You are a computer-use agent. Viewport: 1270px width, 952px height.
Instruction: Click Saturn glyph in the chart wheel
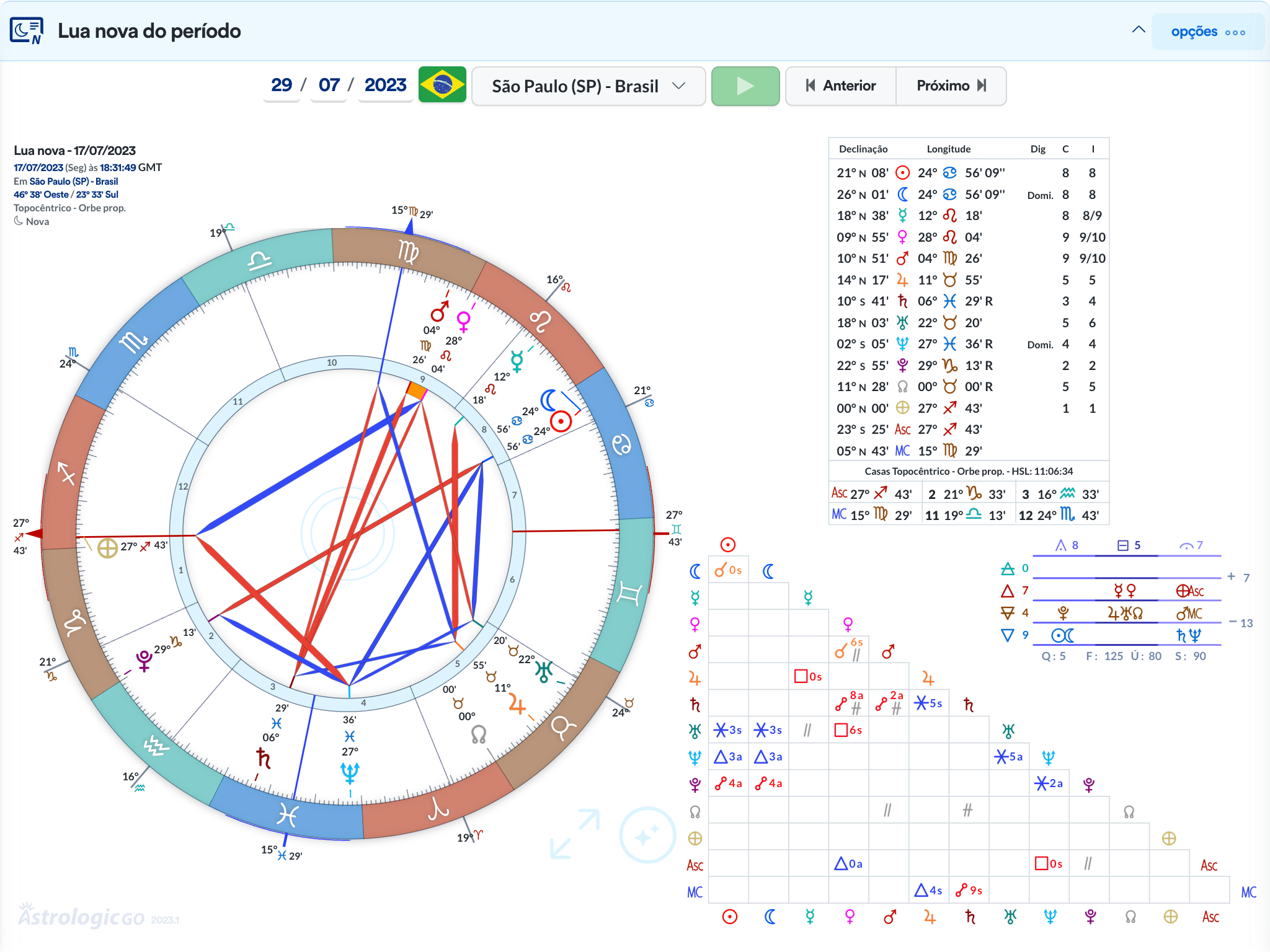coord(263,757)
